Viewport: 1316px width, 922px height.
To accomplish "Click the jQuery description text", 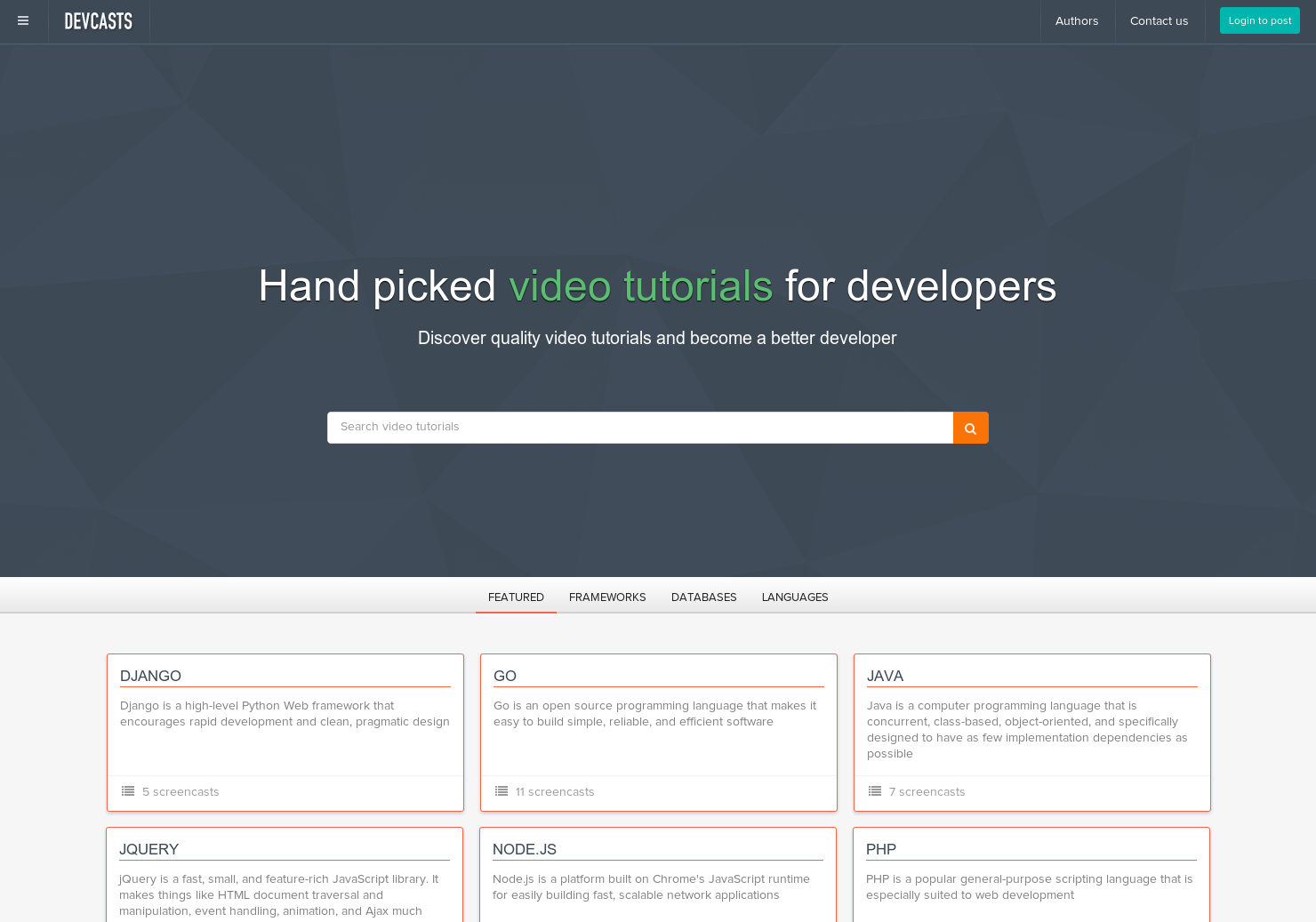I will 279,894.
